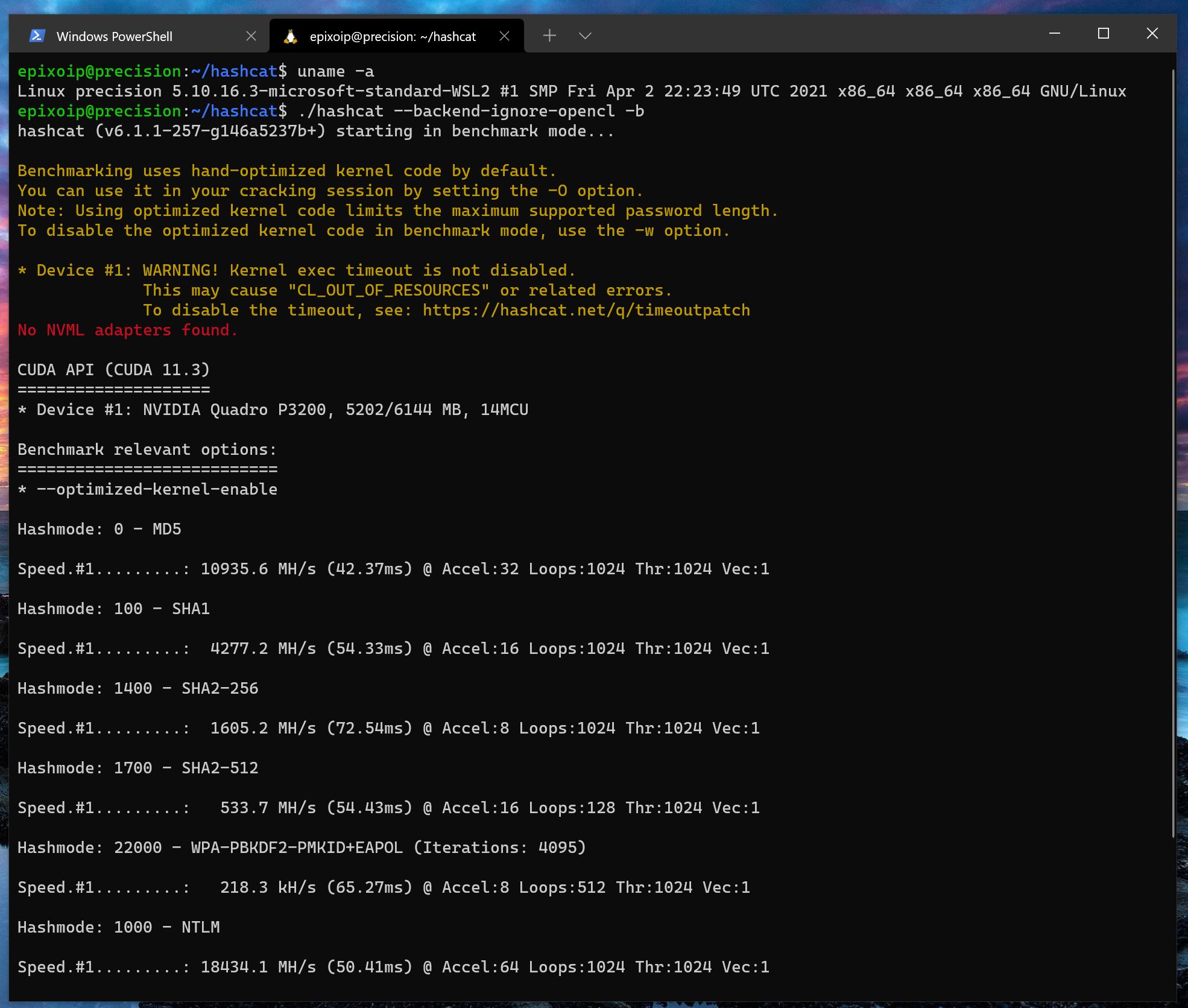Close the hashcat terminal tab
The image size is (1188, 1008).
(505, 36)
